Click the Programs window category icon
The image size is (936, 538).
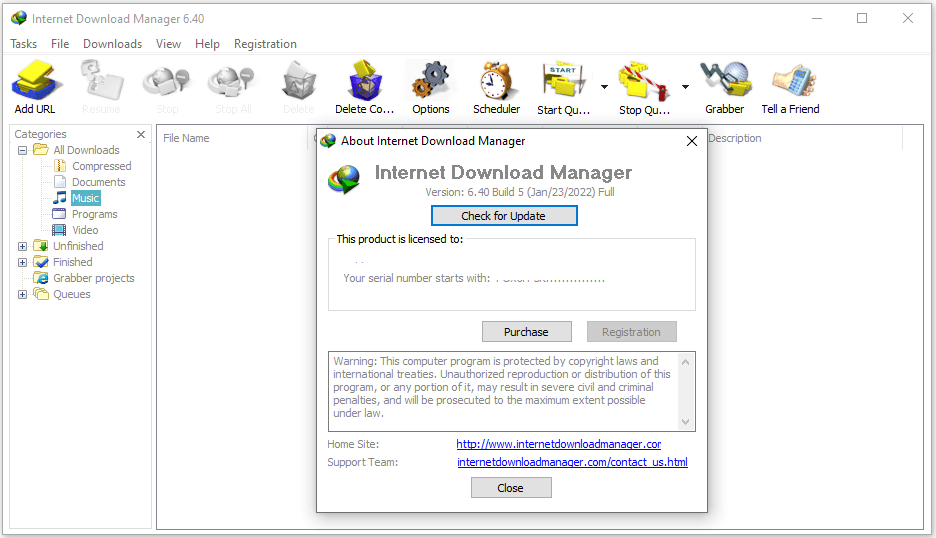[59, 214]
